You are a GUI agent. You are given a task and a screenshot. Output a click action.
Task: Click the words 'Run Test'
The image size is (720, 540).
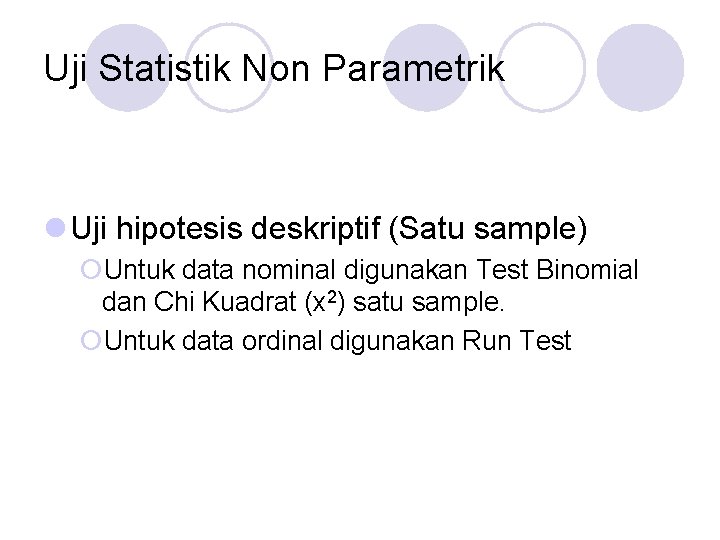pyautogui.click(x=517, y=341)
